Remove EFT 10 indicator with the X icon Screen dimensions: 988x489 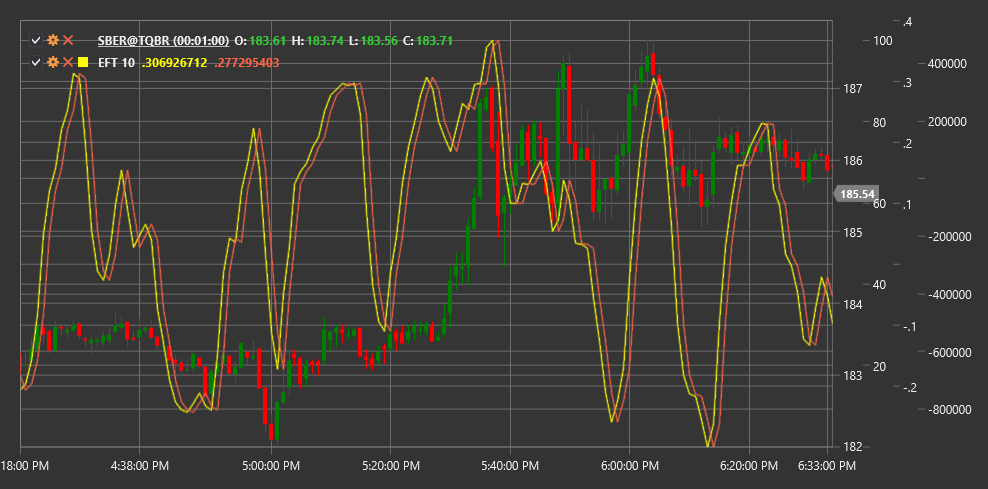[68, 62]
